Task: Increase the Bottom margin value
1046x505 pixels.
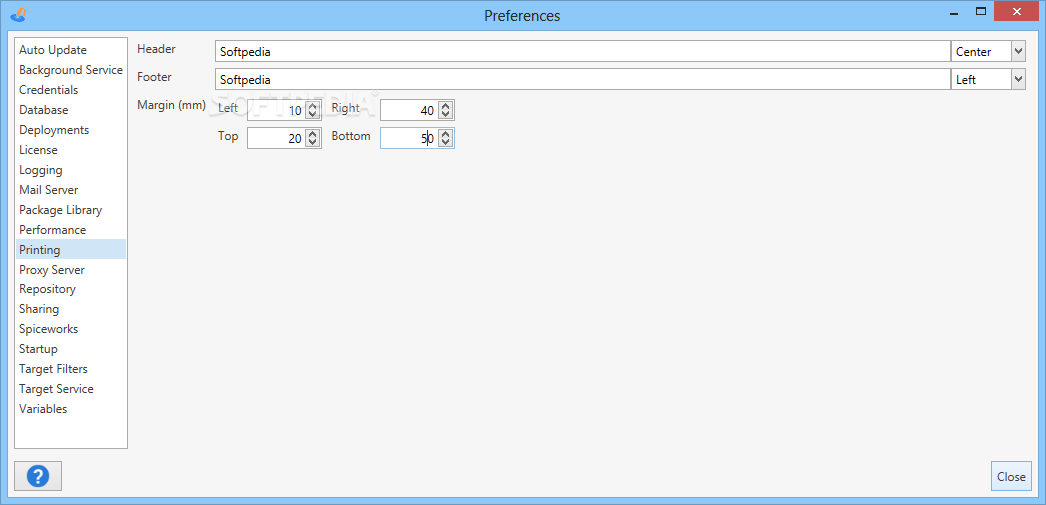Action: 446,133
